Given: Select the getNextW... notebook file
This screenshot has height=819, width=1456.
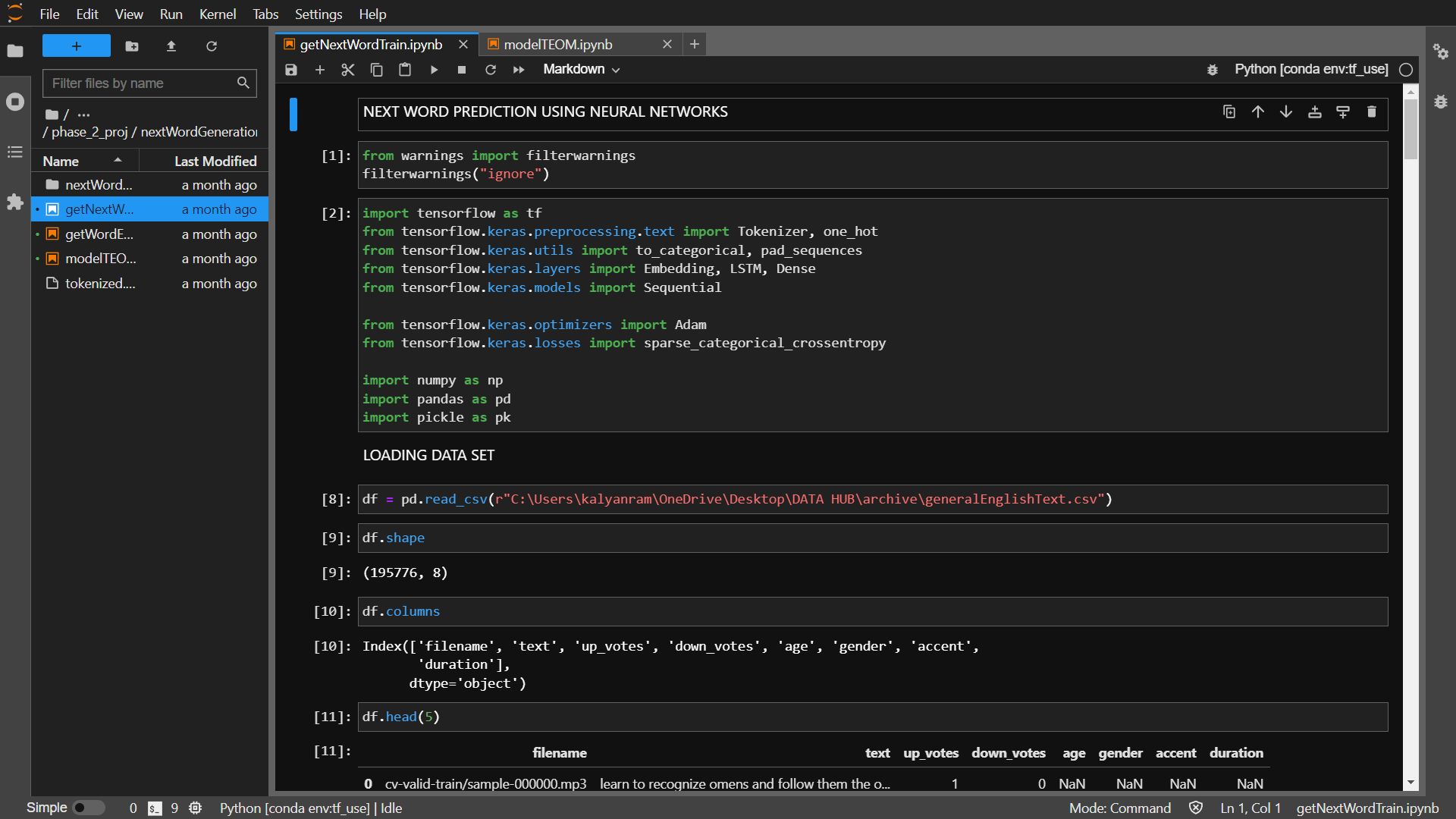Looking at the screenshot, I should (x=150, y=209).
